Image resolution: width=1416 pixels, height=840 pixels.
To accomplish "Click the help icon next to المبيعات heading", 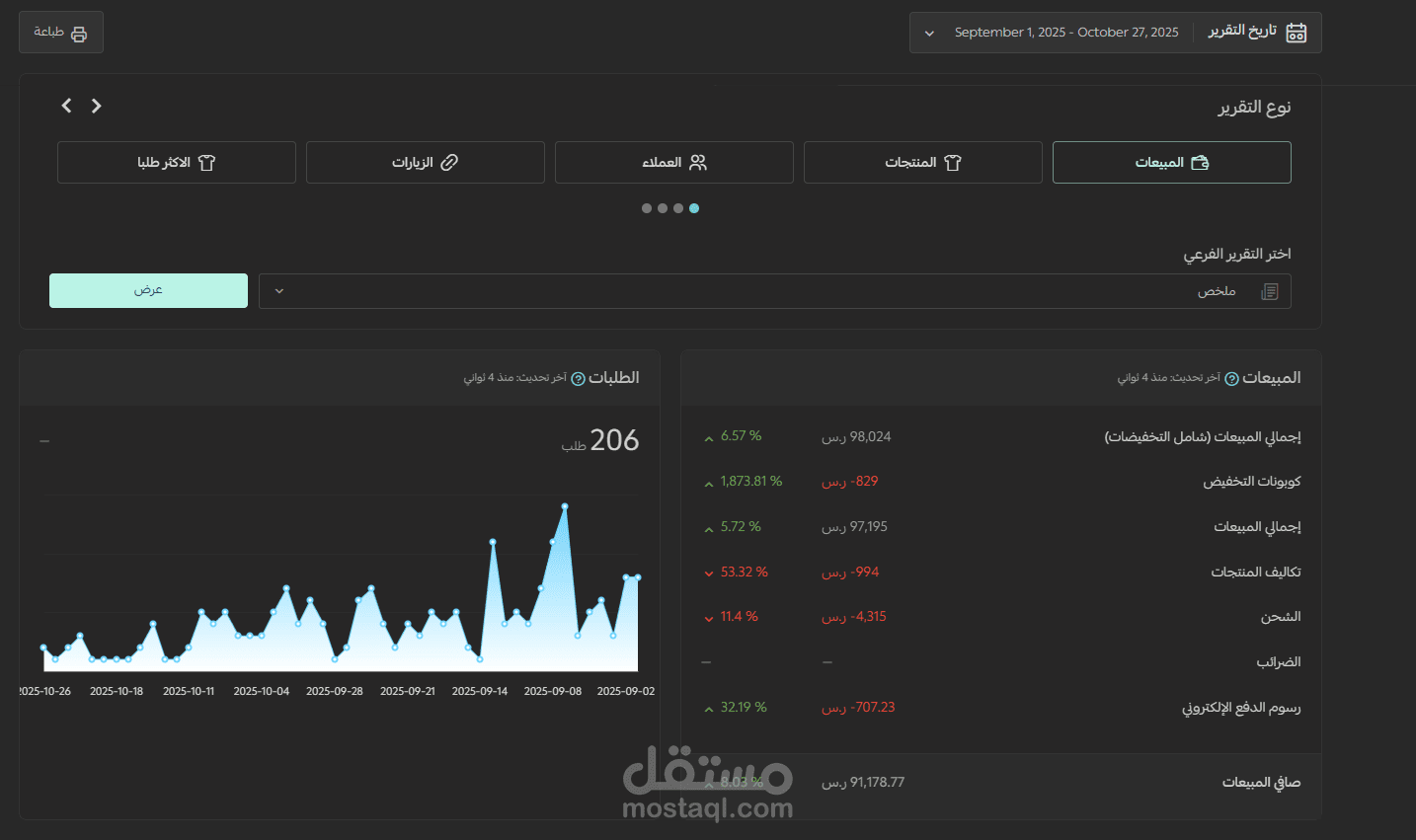I will click(x=1231, y=379).
